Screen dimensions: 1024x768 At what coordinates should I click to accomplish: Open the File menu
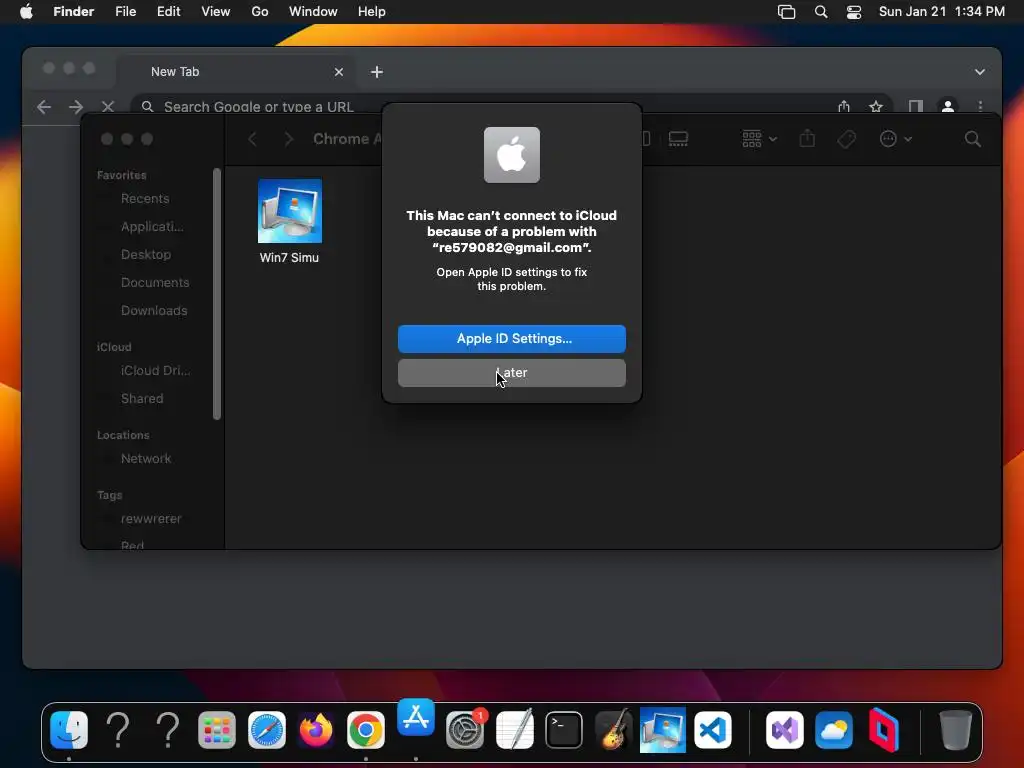coord(125,12)
